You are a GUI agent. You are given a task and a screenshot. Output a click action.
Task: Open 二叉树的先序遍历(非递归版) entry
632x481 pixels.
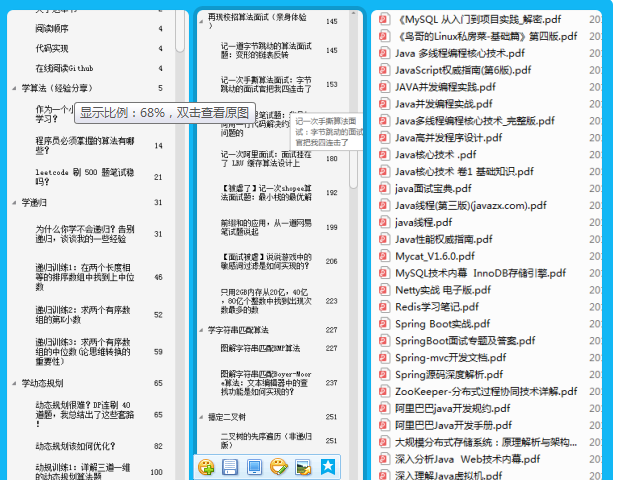click(x=266, y=441)
